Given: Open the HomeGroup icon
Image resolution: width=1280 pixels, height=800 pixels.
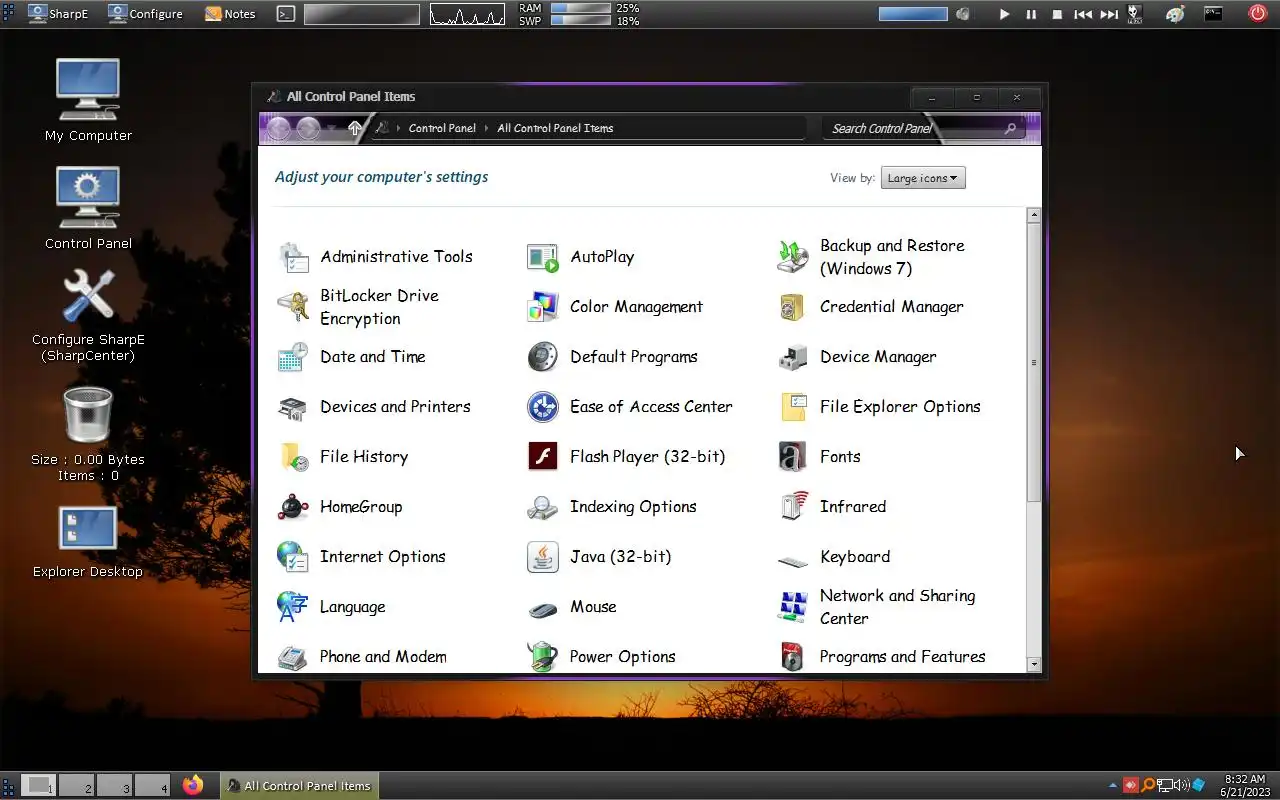Looking at the screenshot, I should [x=293, y=507].
